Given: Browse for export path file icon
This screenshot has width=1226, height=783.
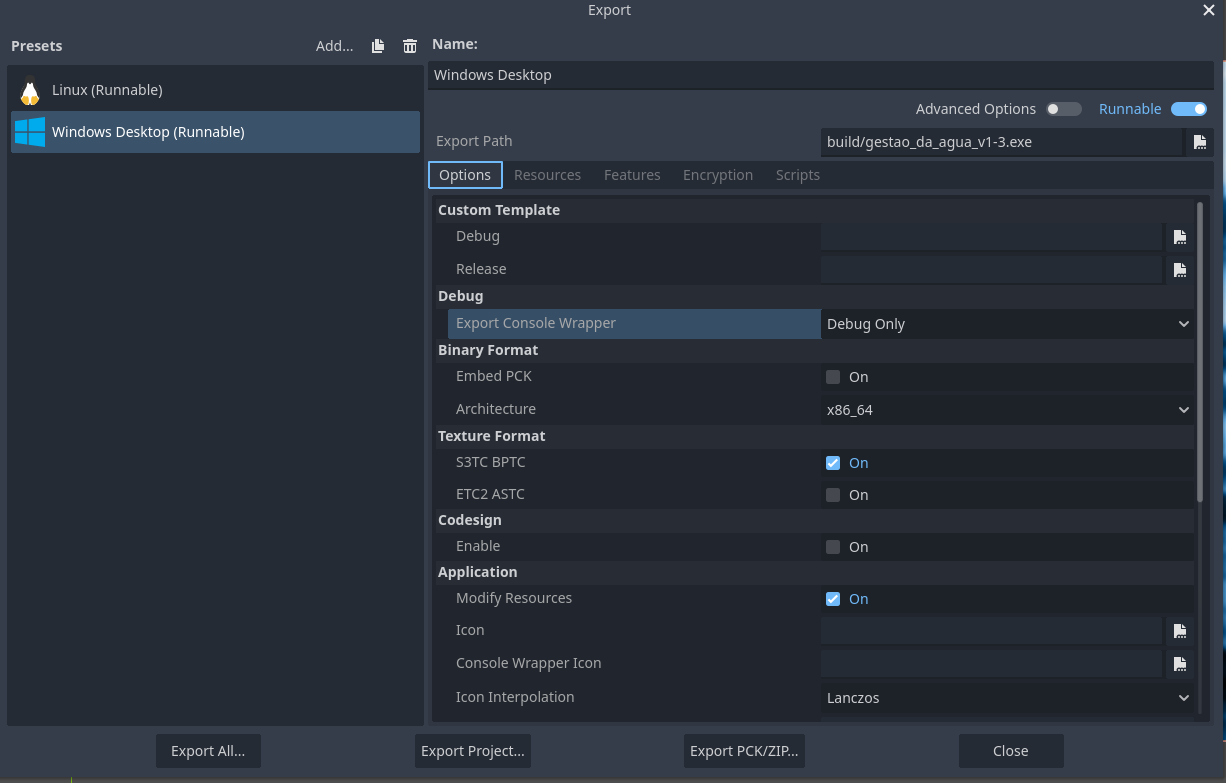Looking at the screenshot, I should pos(1199,142).
